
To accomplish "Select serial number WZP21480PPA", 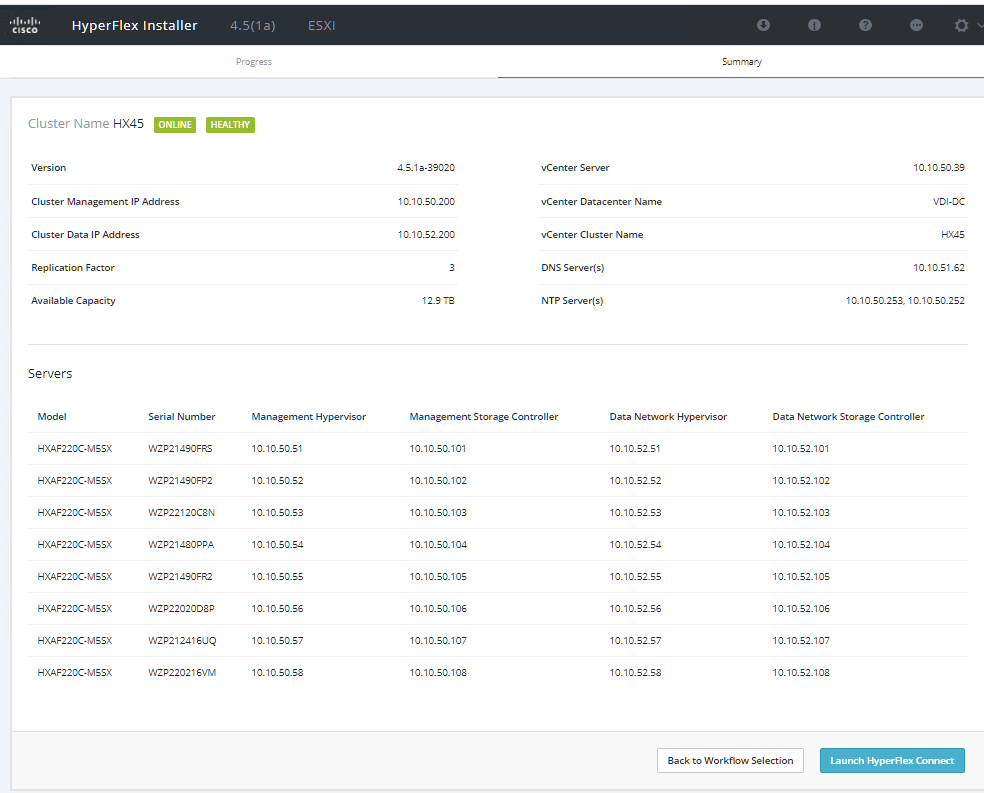I will tap(181, 545).
